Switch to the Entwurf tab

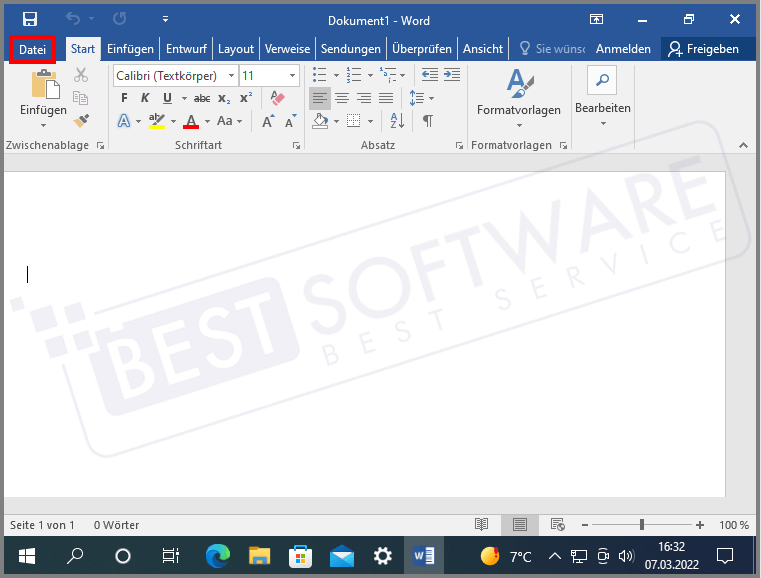[x=186, y=49]
